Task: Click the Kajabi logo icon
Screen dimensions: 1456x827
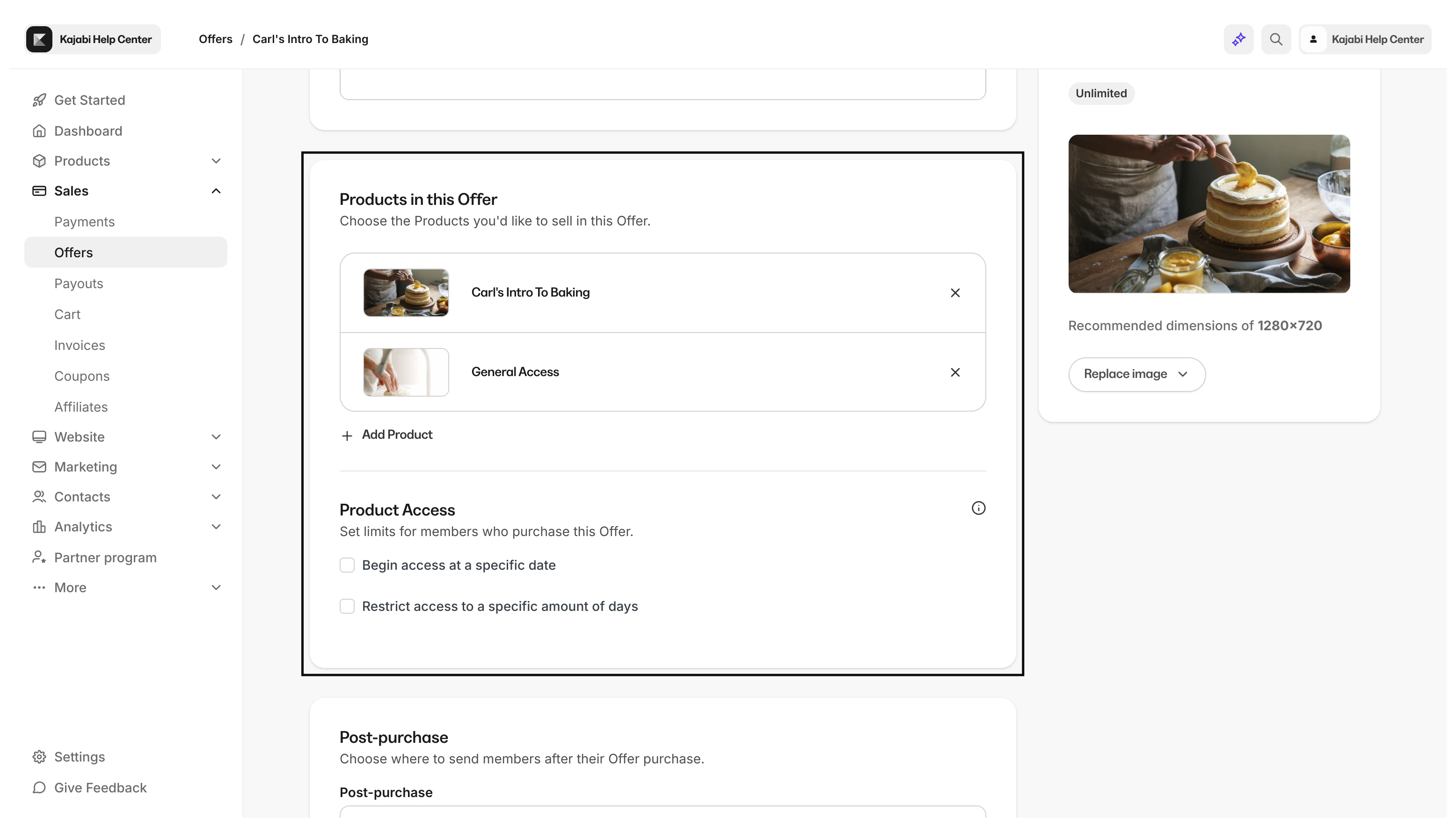Action: tap(39, 39)
